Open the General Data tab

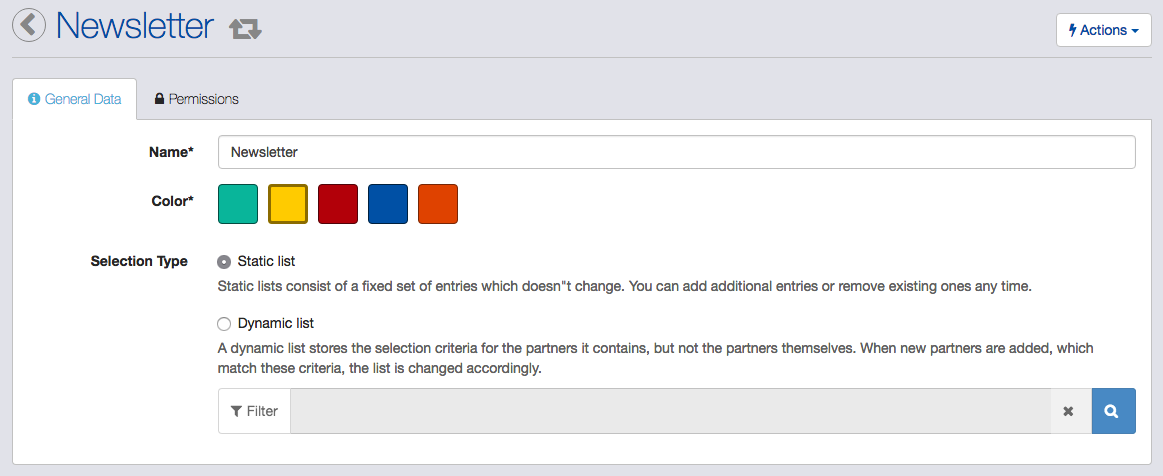(75, 99)
